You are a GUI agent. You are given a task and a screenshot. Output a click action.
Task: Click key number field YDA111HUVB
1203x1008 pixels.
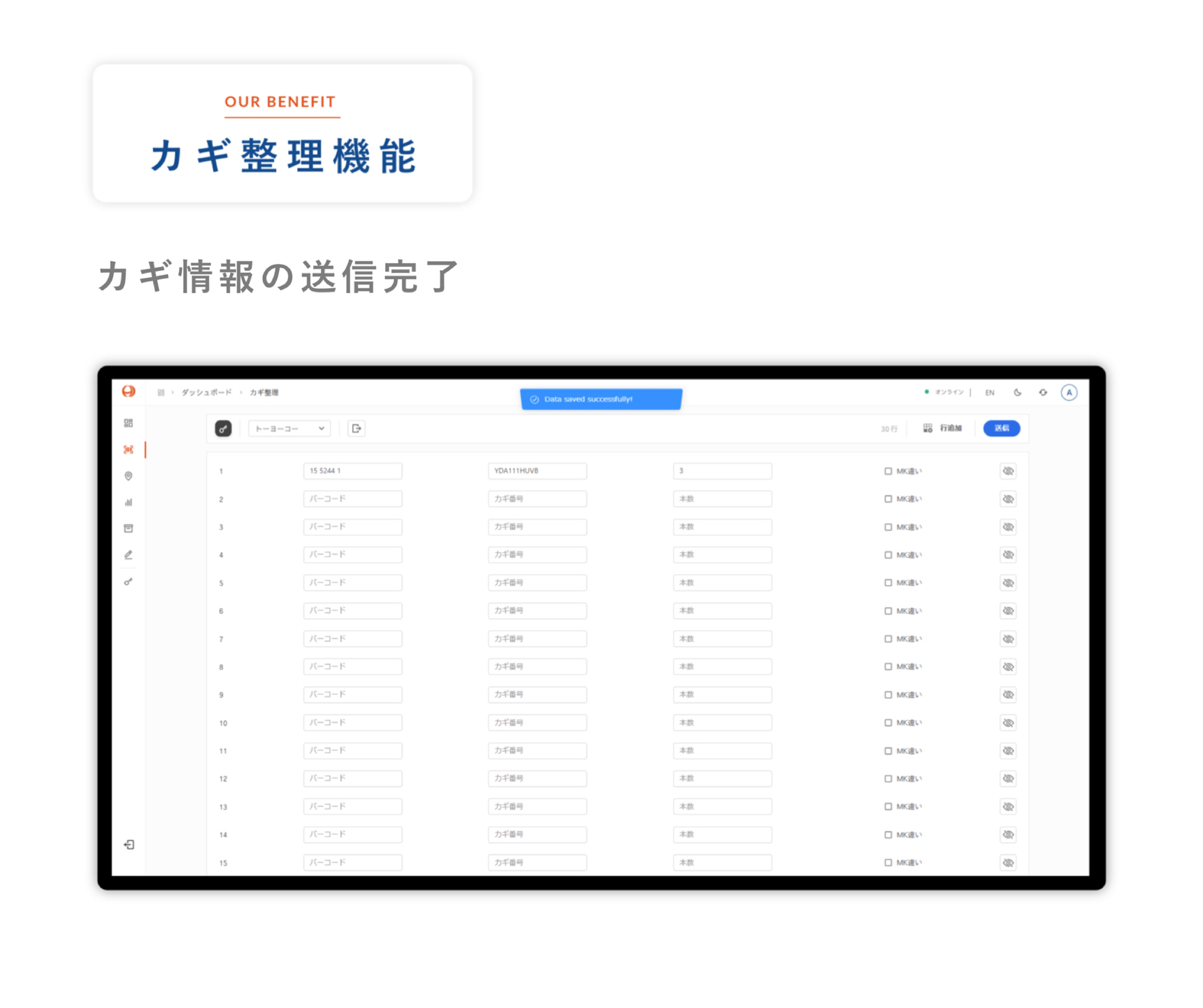click(x=537, y=471)
